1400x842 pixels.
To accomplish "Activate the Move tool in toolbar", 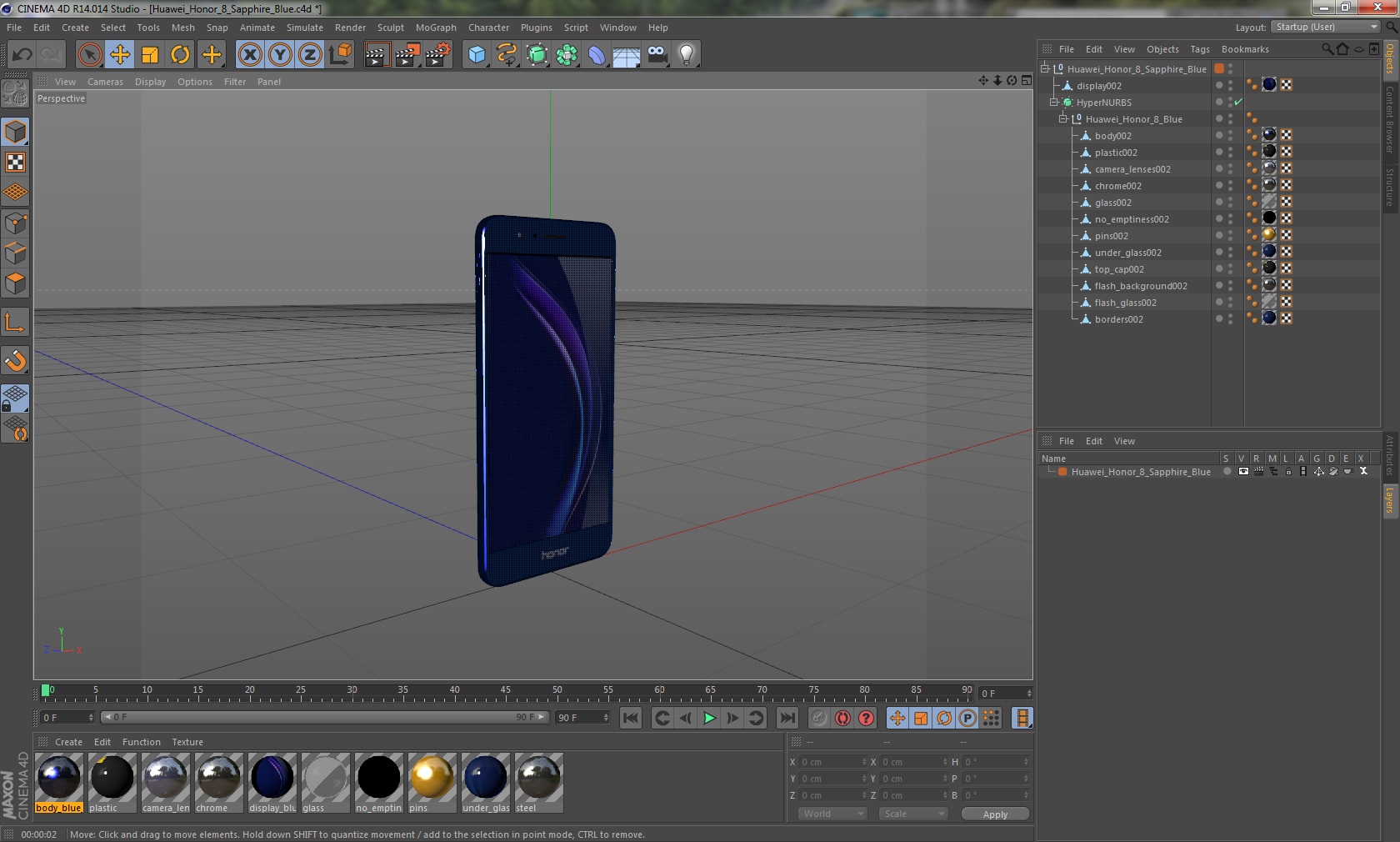I will (x=120, y=55).
